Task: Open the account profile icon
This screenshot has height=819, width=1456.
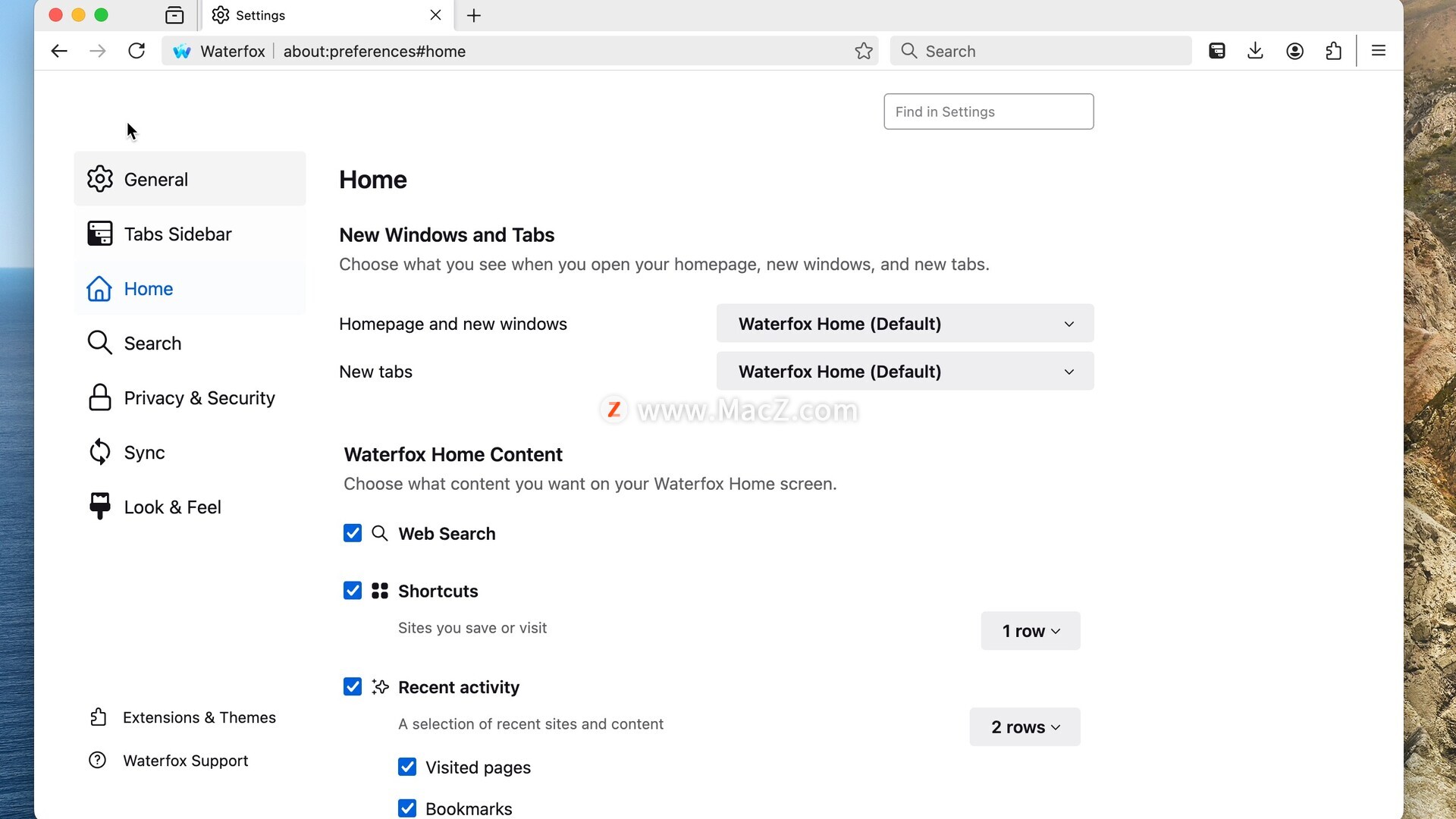Action: pyautogui.click(x=1295, y=51)
